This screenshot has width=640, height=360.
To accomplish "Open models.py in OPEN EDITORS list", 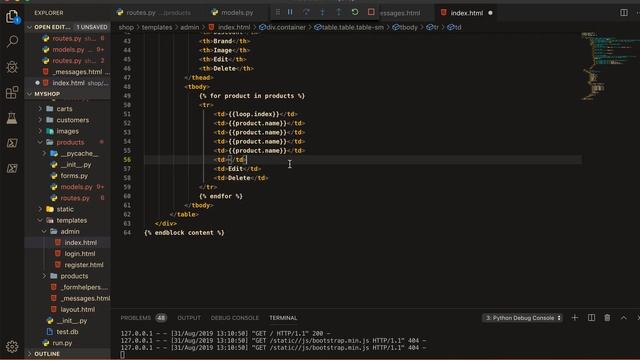I will (68, 49).
